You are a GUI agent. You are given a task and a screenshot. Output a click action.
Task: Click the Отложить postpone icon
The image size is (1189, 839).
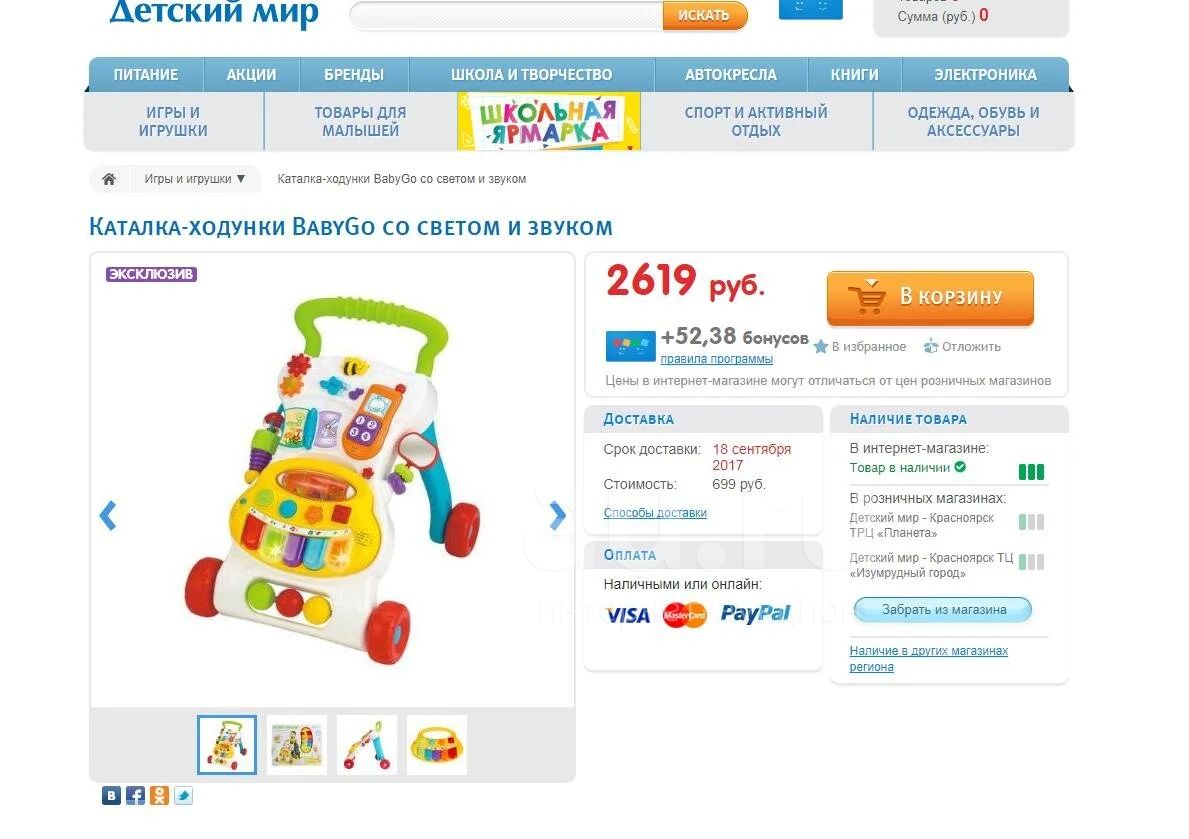(930, 347)
